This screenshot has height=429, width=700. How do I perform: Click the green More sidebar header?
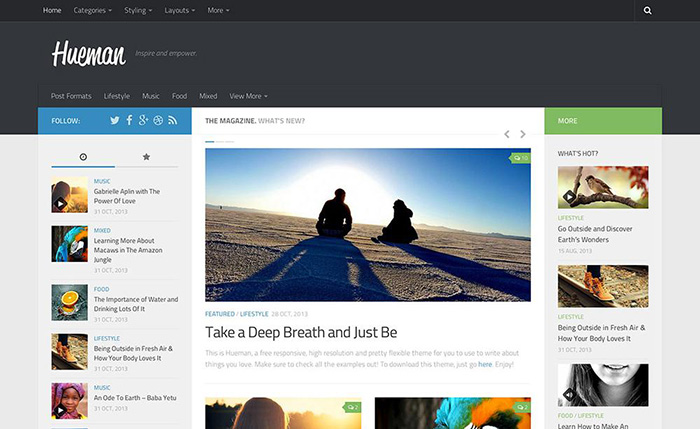click(603, 121)
